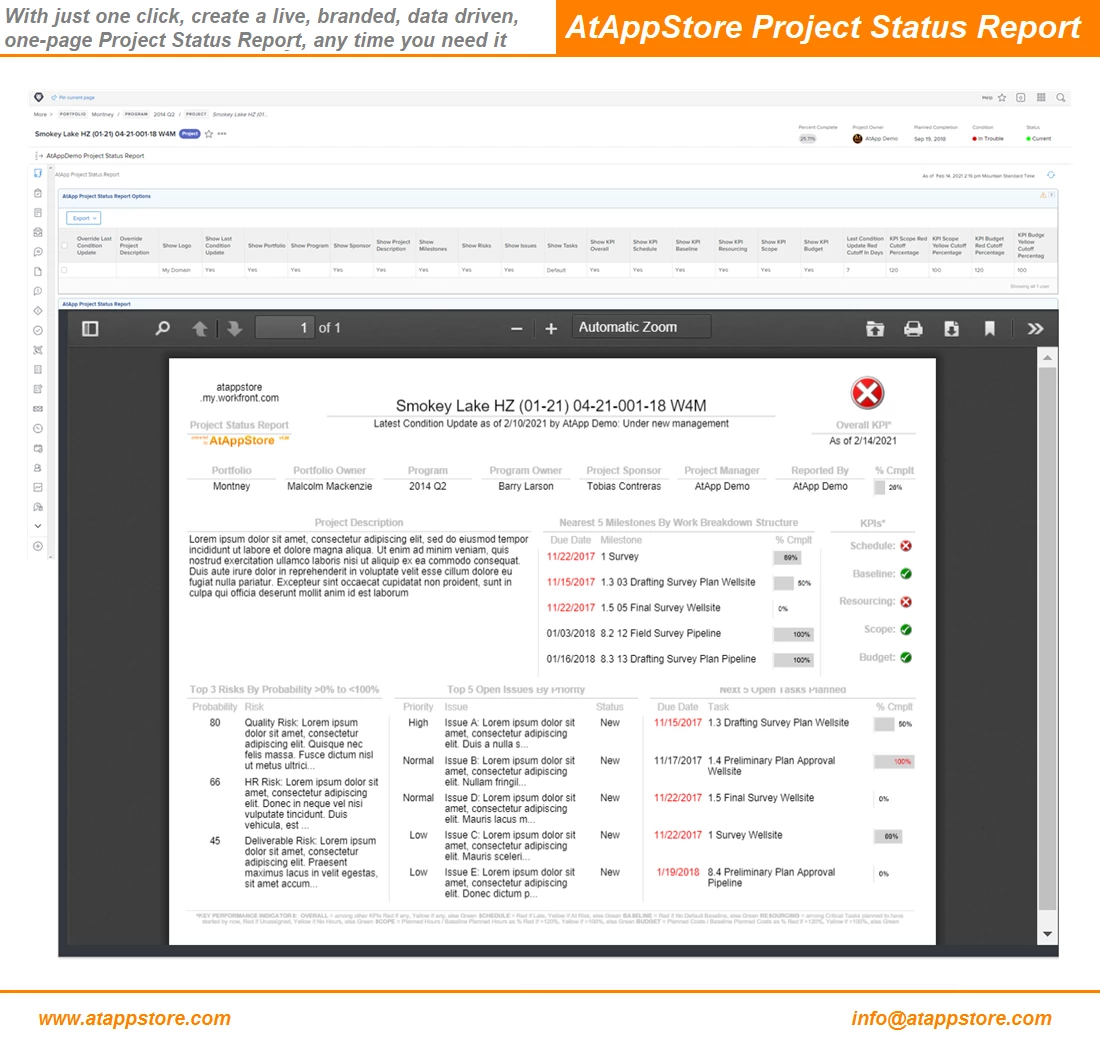Open Smokey Lake HZ project breadcrumb

(239, 114)
